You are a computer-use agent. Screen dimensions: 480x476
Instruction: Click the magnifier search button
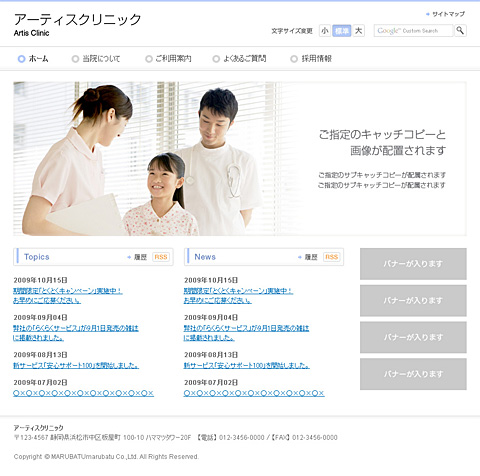[460, 31]
